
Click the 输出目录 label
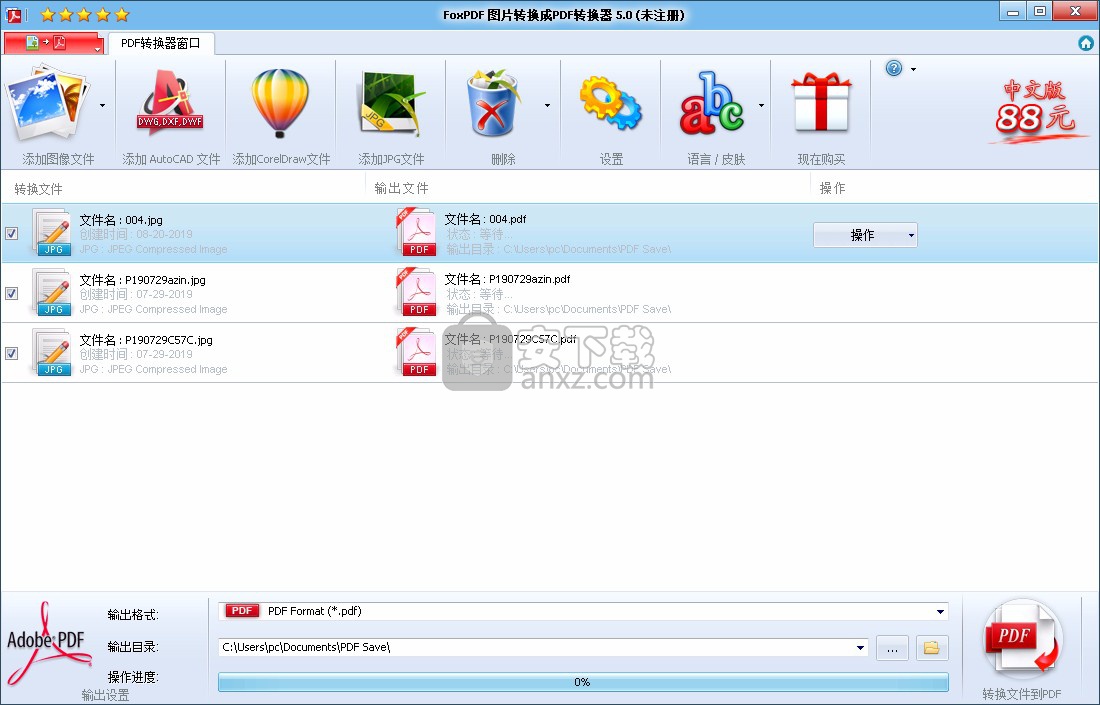(133, 647)
